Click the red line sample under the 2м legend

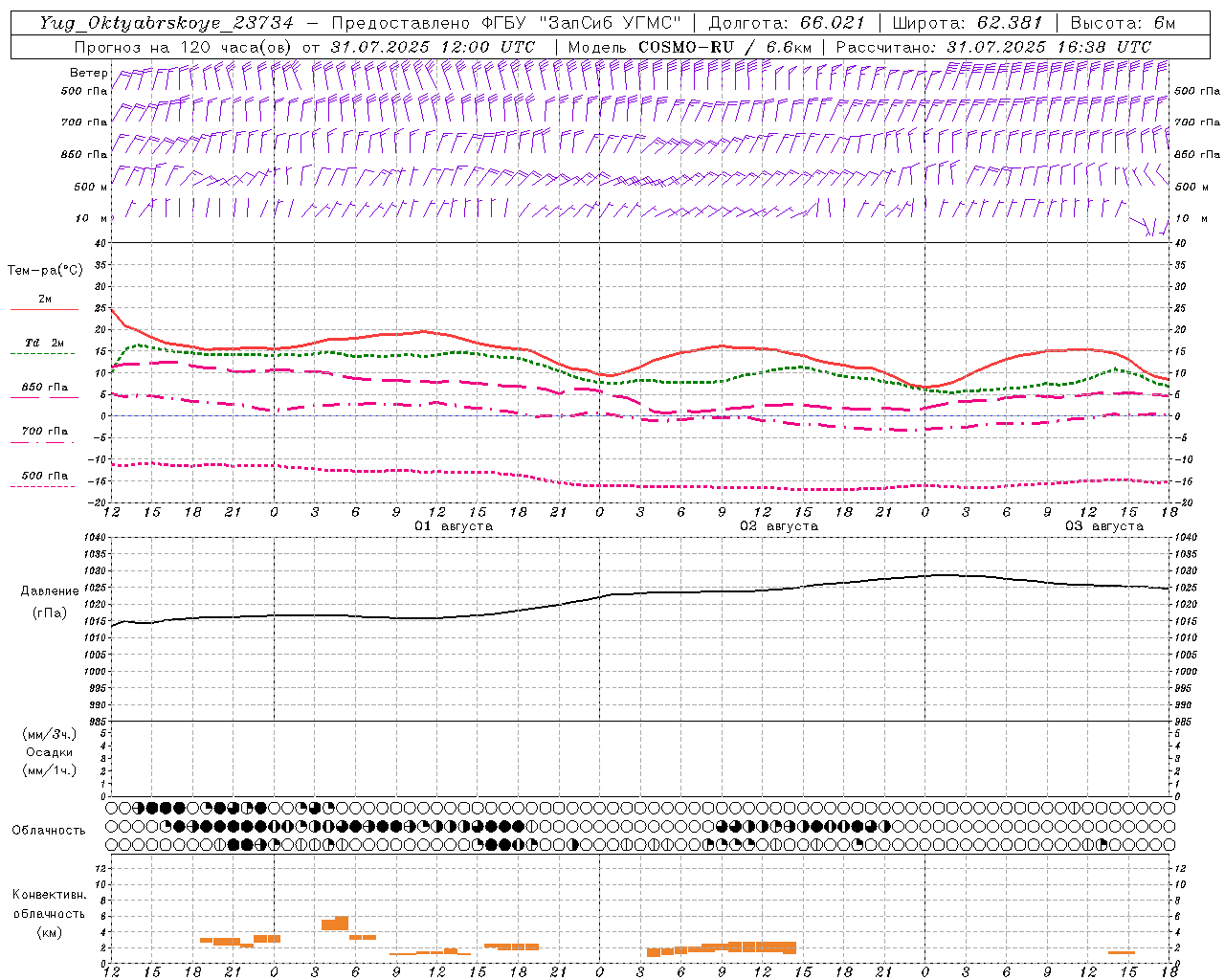pos(44,310)
